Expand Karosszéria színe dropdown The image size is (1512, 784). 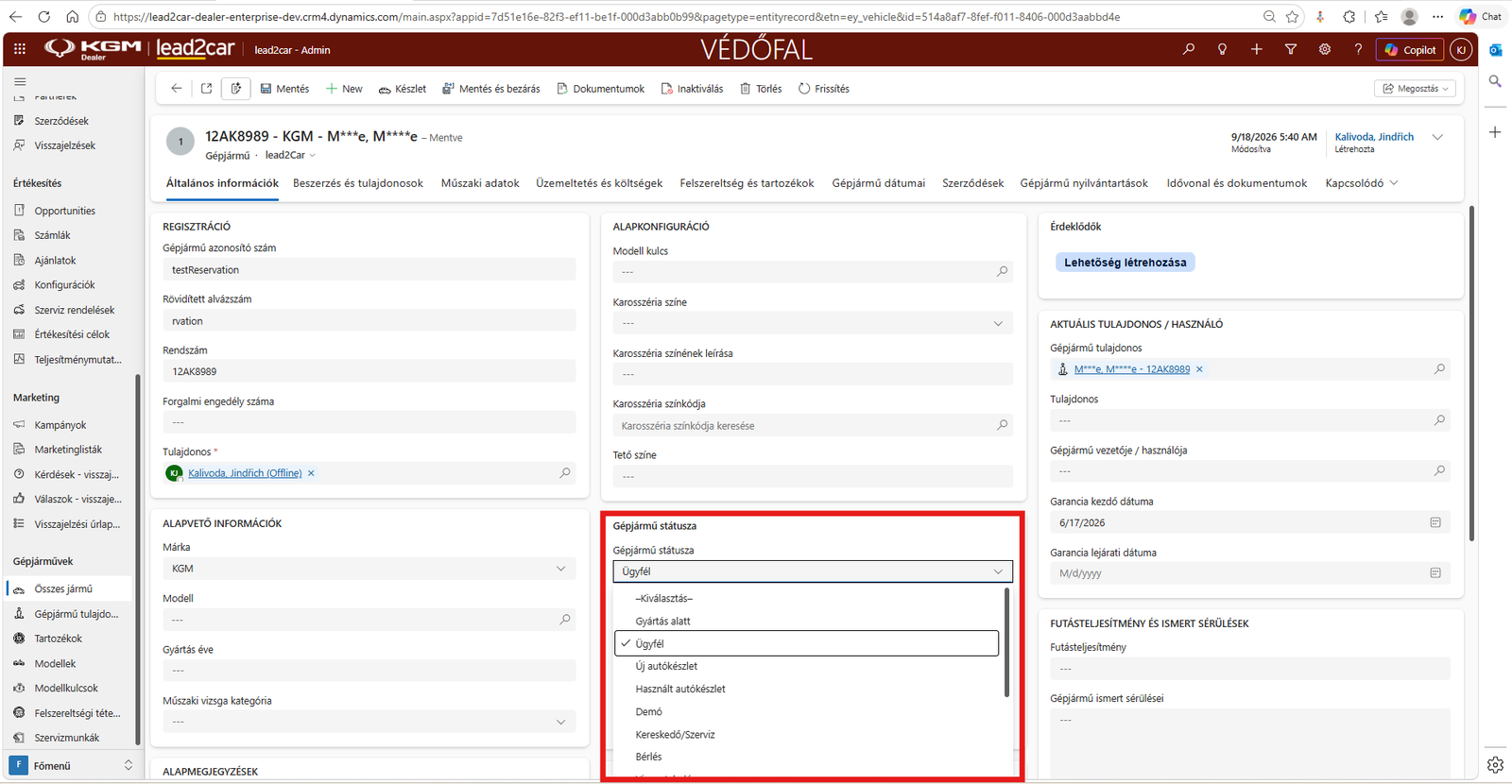tap(998, 323)
